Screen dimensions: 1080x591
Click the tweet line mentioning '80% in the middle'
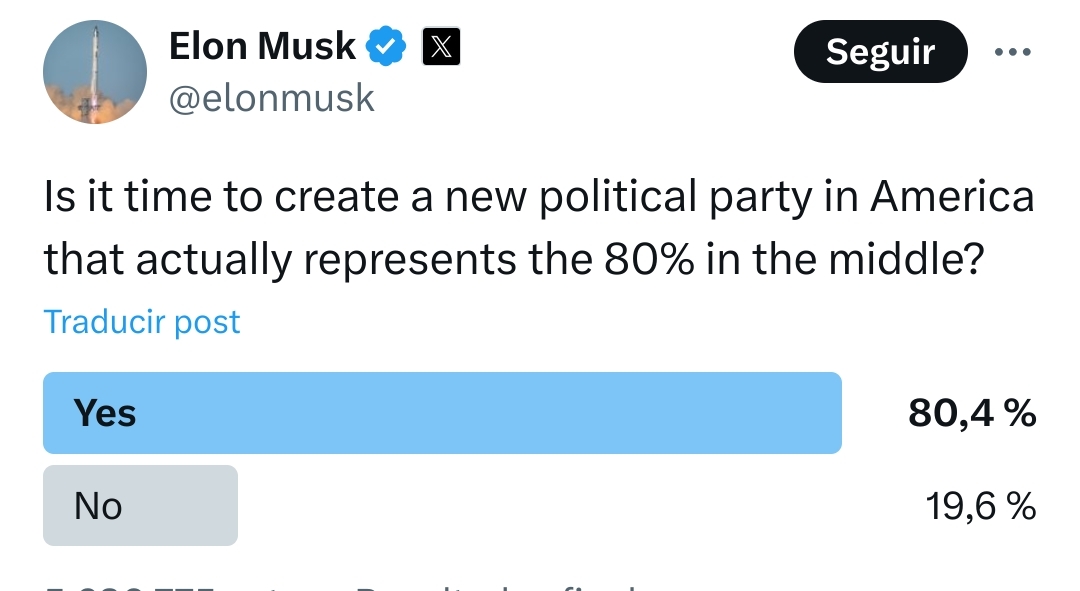pyautogui.click(x=514, y=260)
